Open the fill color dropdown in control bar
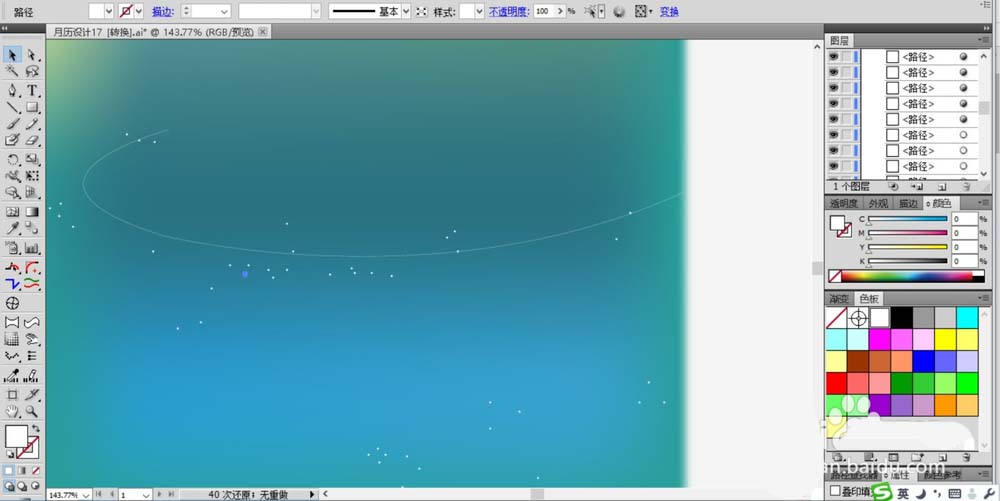This screenshot has width=1000, height=501. 108,11
